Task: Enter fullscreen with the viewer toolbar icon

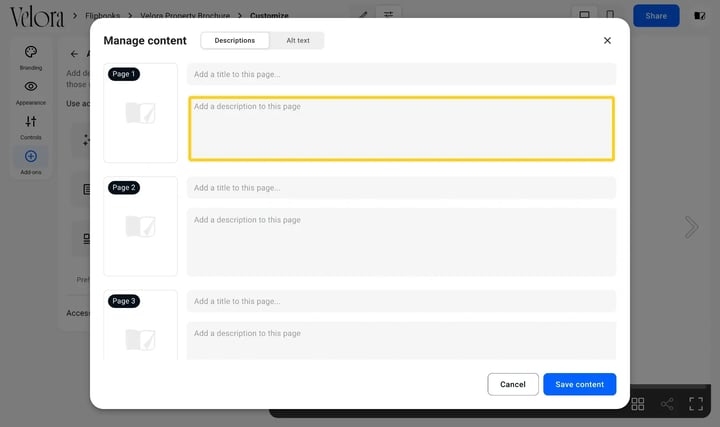Action: 696,404
